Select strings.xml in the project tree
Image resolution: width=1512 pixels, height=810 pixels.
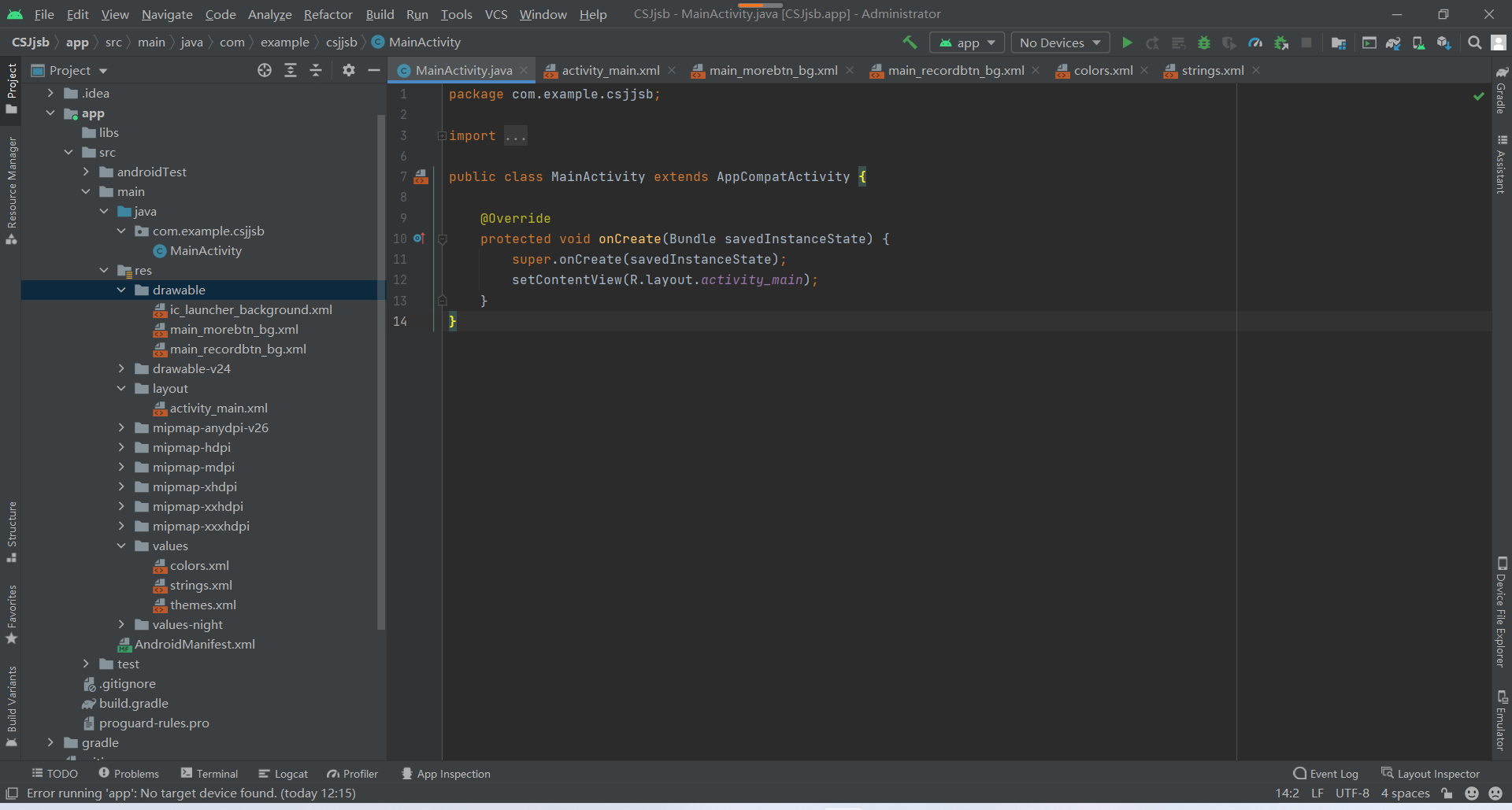pyautogui.click(x=201, y=585)
